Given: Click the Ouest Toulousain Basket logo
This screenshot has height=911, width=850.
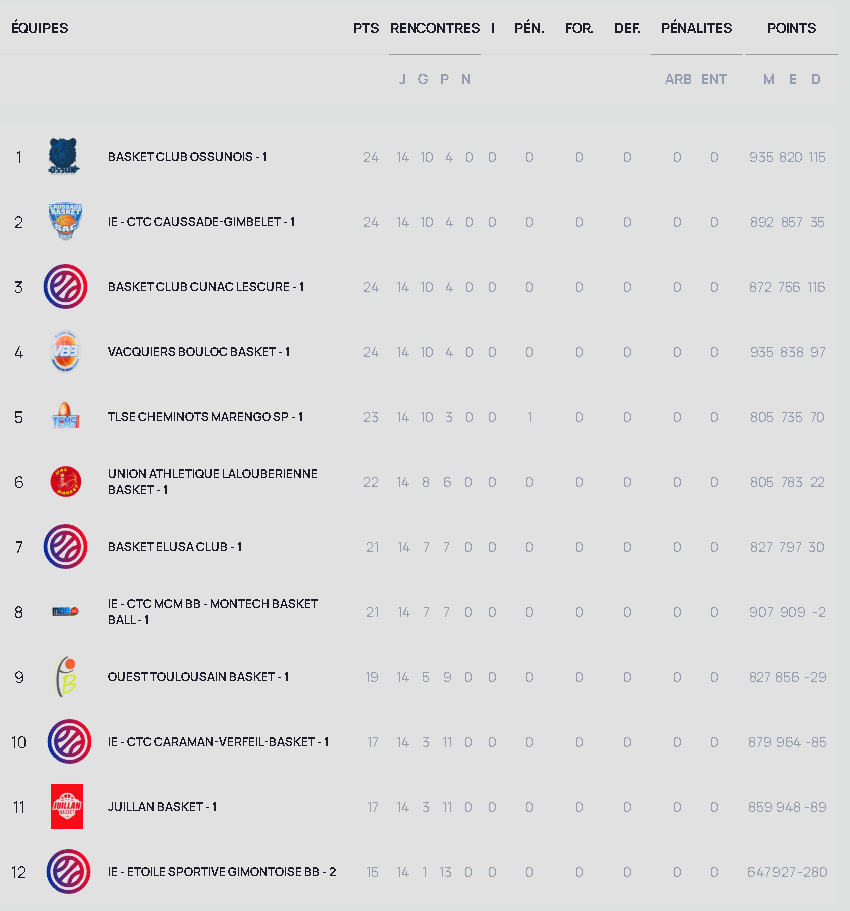Looking at the screenshot, I should [x=65, y=677].
